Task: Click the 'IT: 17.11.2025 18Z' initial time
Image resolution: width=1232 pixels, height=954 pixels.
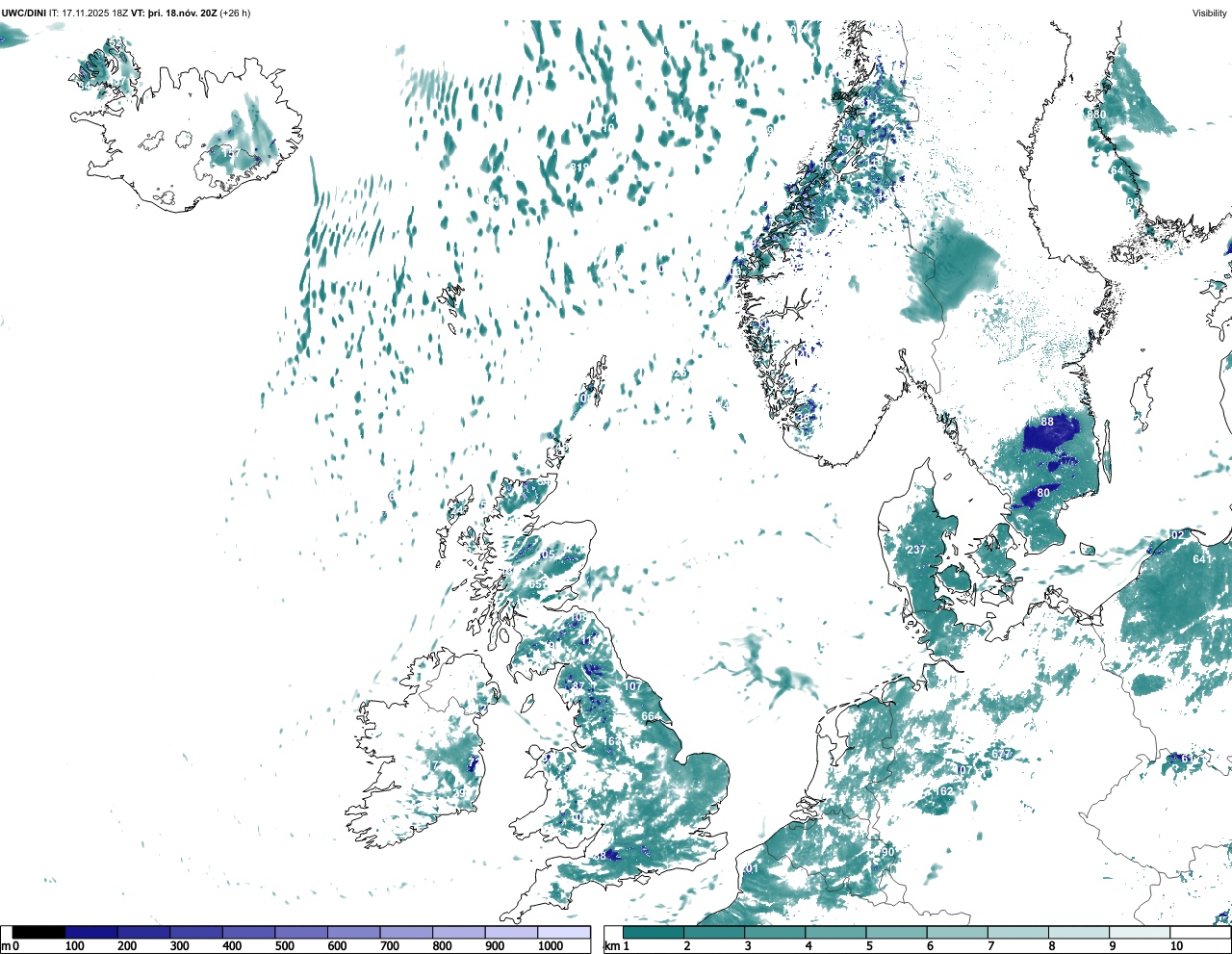Action: (x=89, y=13)
